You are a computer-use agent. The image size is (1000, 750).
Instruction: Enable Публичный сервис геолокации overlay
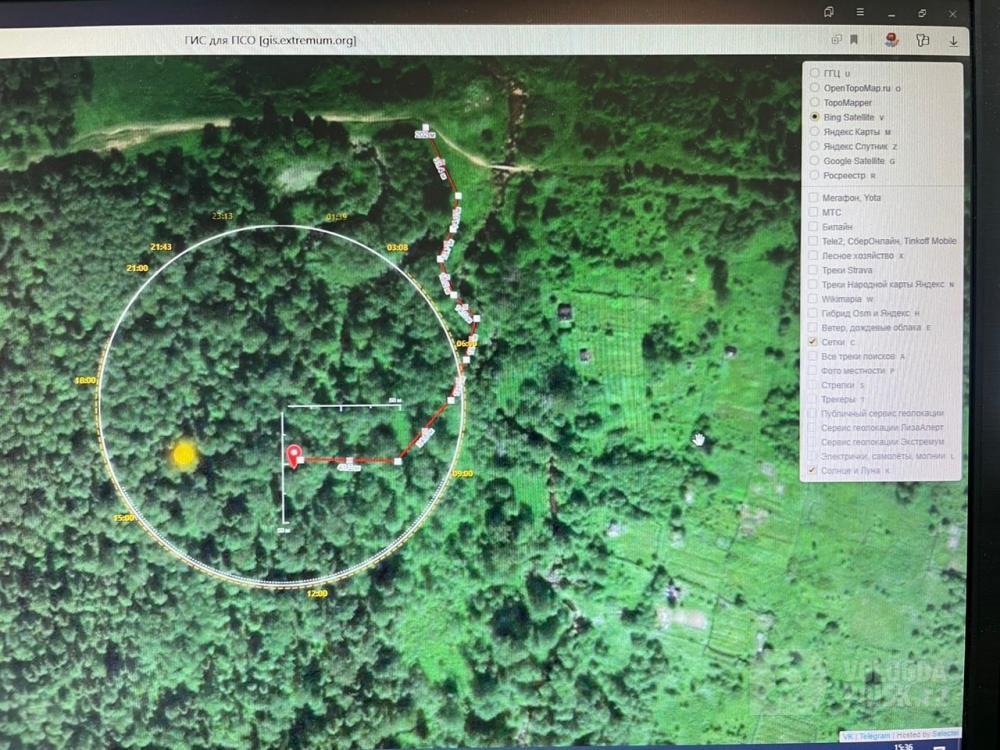pos(812,413)
